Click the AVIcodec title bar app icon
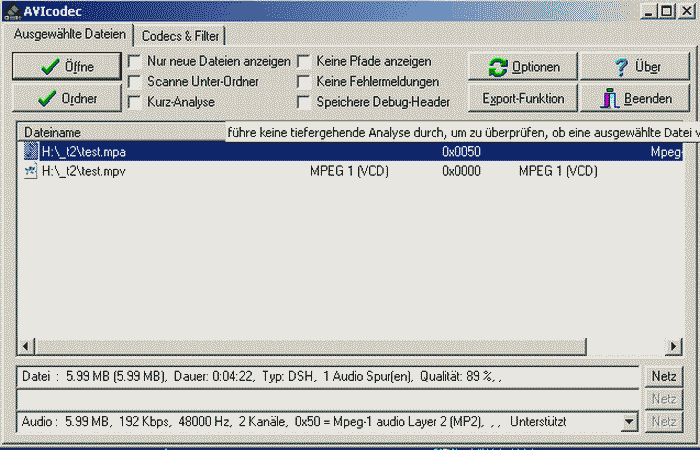 pos(12,11)
